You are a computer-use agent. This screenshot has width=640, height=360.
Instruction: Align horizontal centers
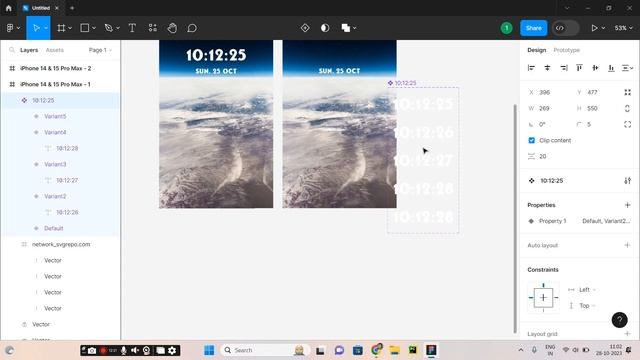coord(547,68)
